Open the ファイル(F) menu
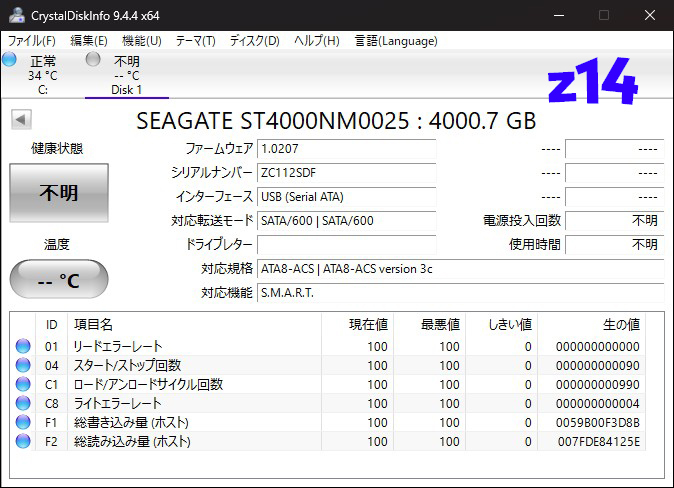Screen dimensions: 674x488 coord(32,41)
